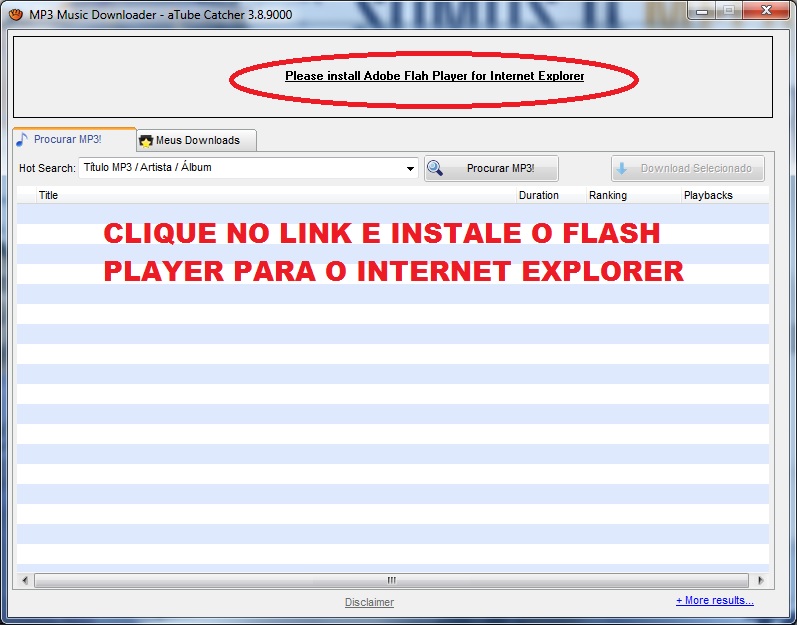Click the aTube Catcher title bar icon

[16, 14]
